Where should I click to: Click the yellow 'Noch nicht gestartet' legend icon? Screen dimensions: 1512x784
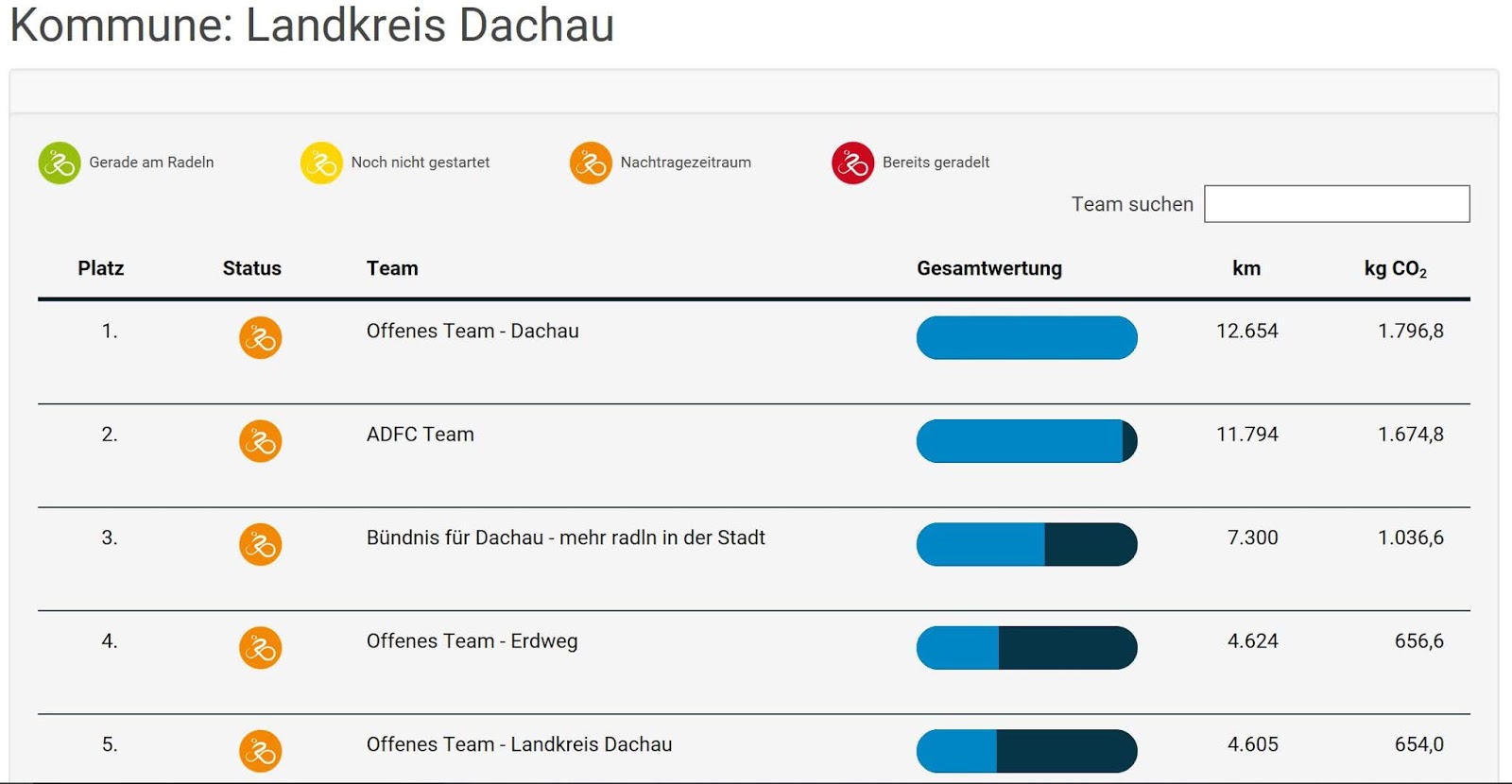pyautogui.click(x=321, y=163)
